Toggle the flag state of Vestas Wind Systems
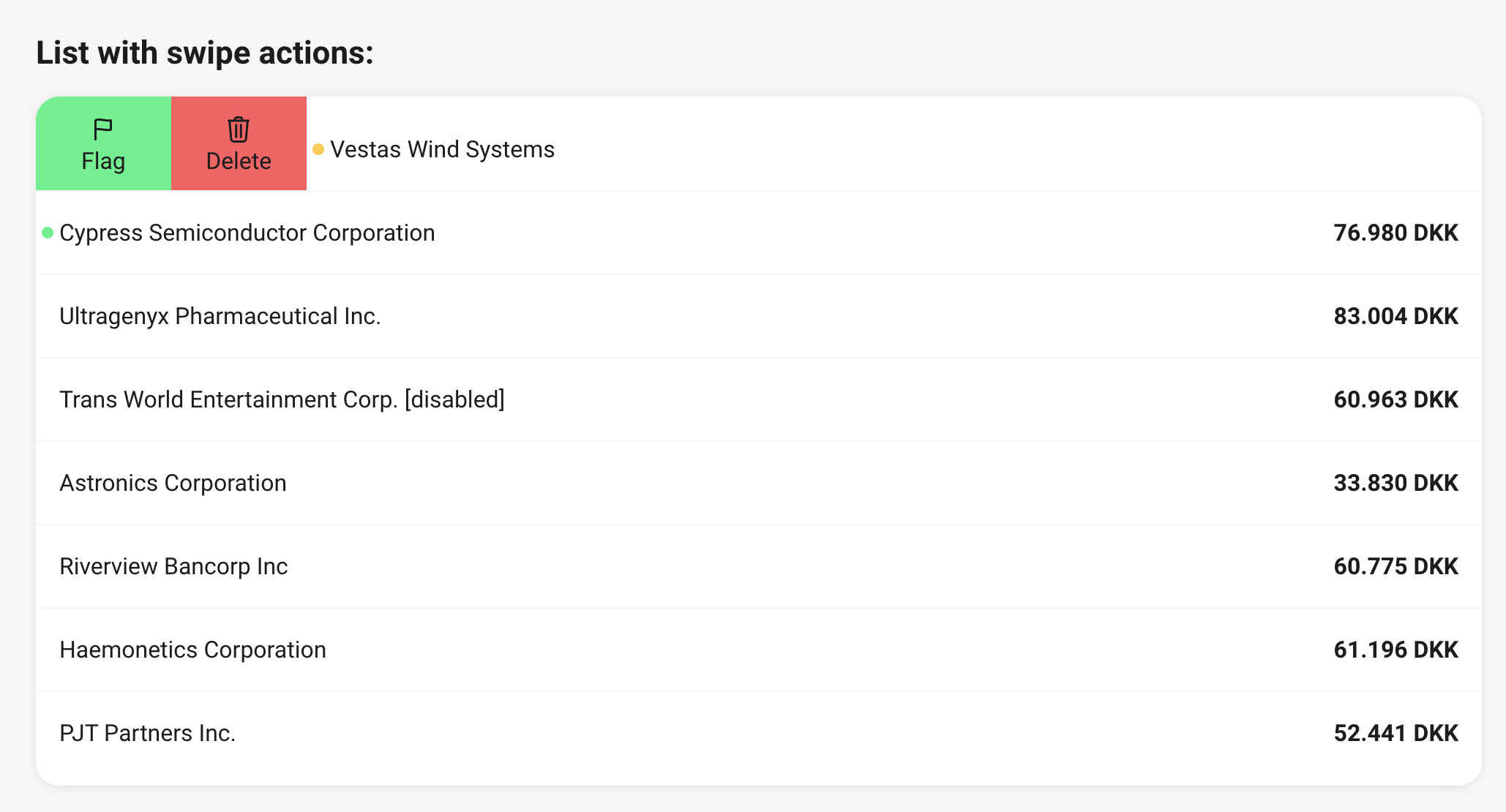1506x812 pixels. click(x=103, y=143)
